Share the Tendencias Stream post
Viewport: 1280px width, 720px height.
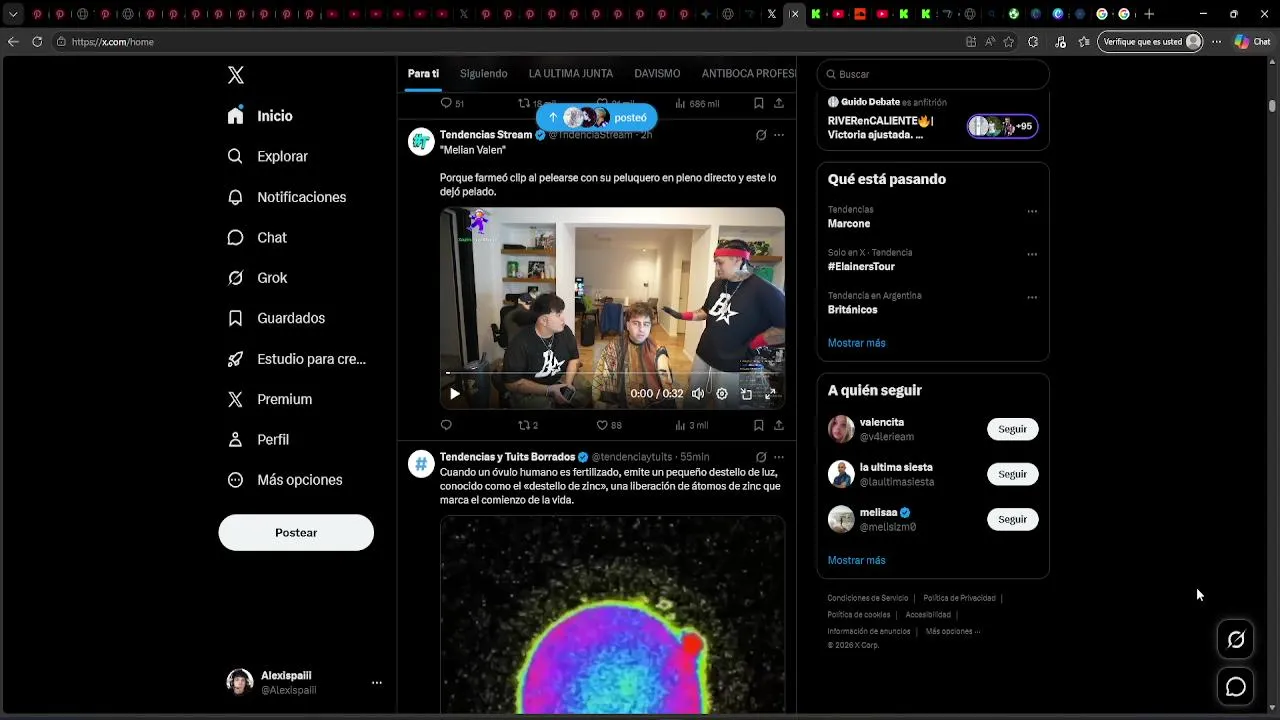(778, 425)
